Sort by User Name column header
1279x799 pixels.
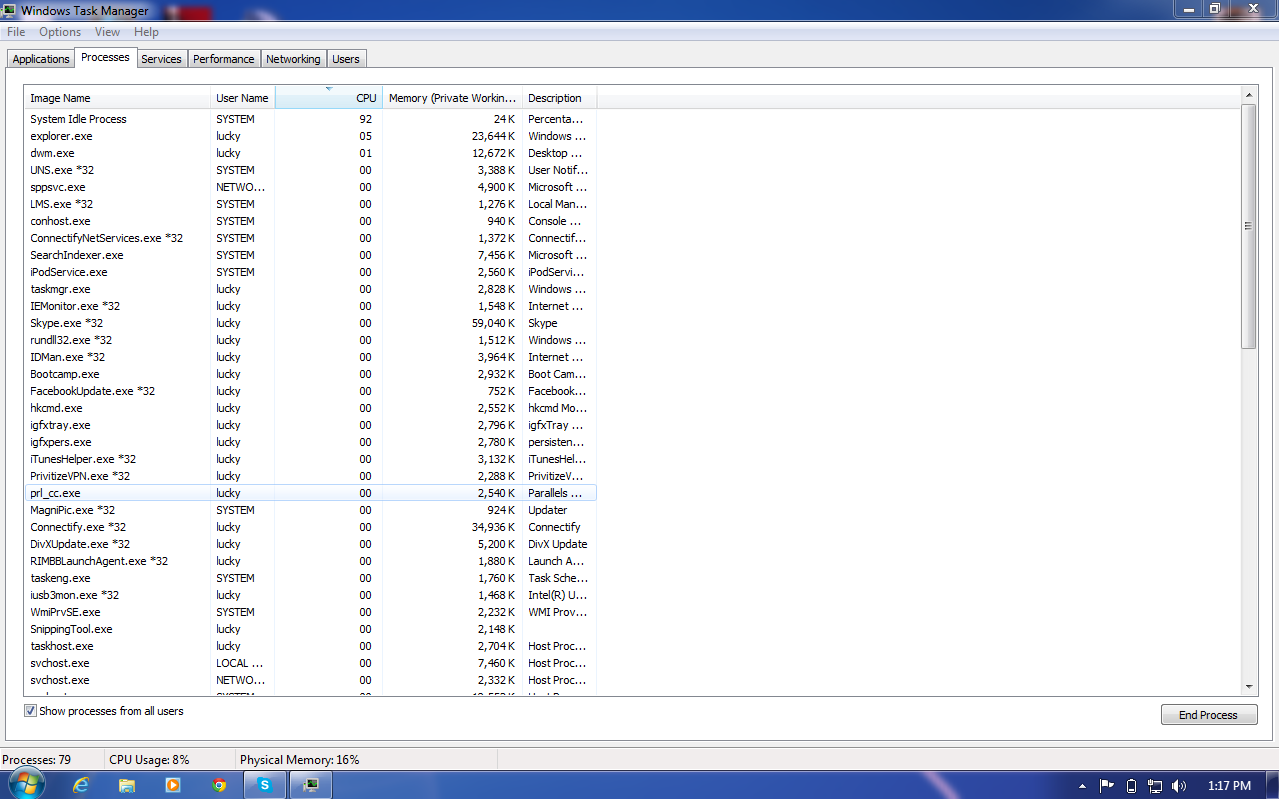pos(243,98)
